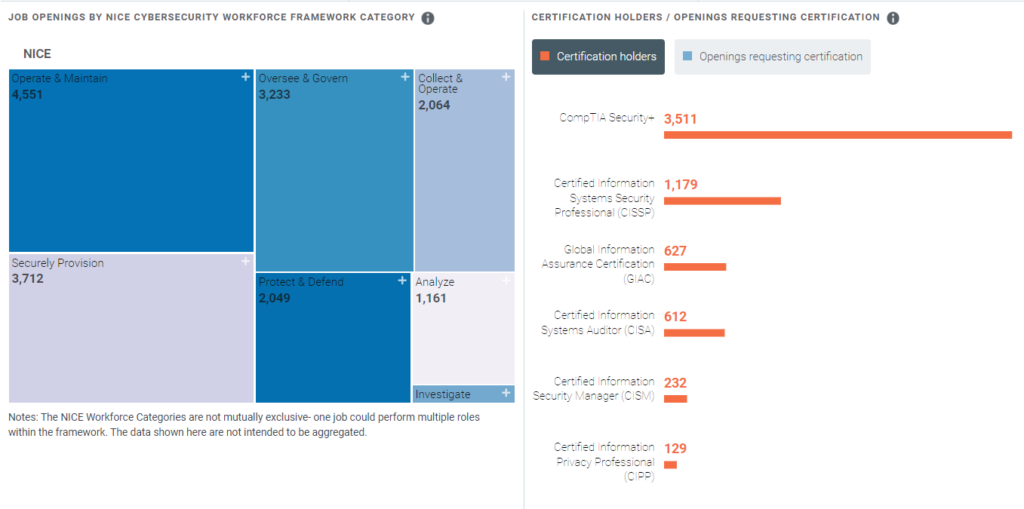This screenshot has width=1024, height=509.
Task: Expand Operate & Maintain tile plus icon
Action: click(x=246, y=77)
